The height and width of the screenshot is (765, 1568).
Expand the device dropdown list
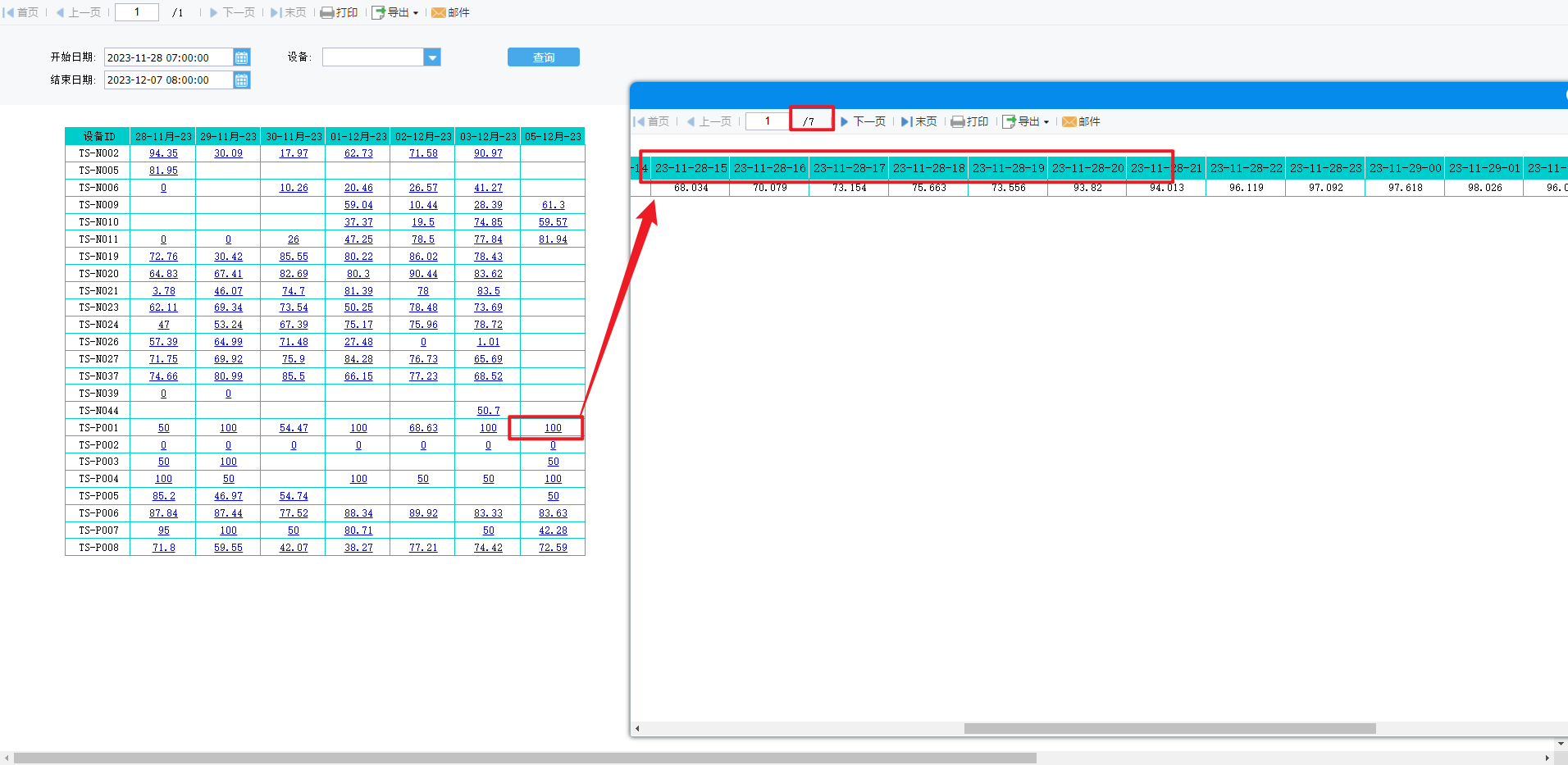(x=432, y=57)
